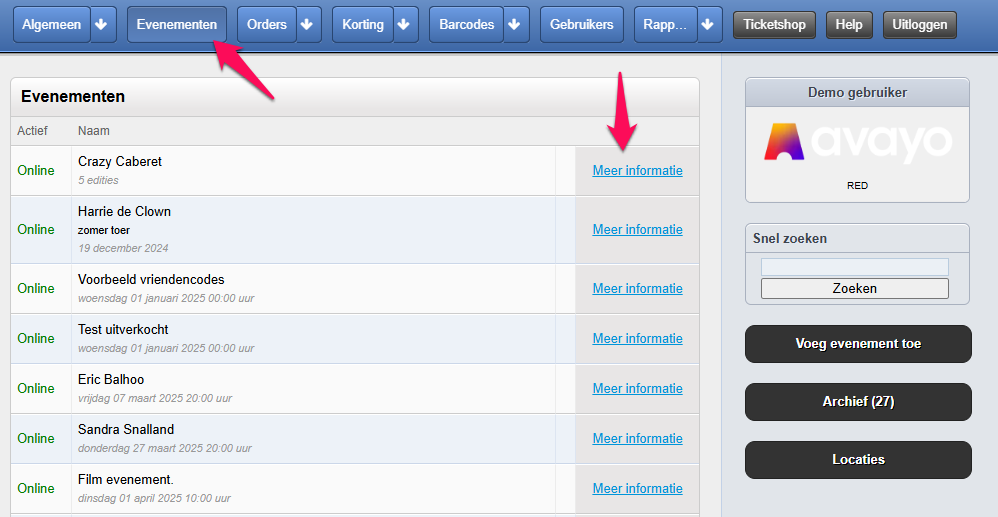998x517 pixels.
Task: Open Meer informatie for Voorbeeld vriendencodes
Action: pyautogui.click(x=638, y=288)
